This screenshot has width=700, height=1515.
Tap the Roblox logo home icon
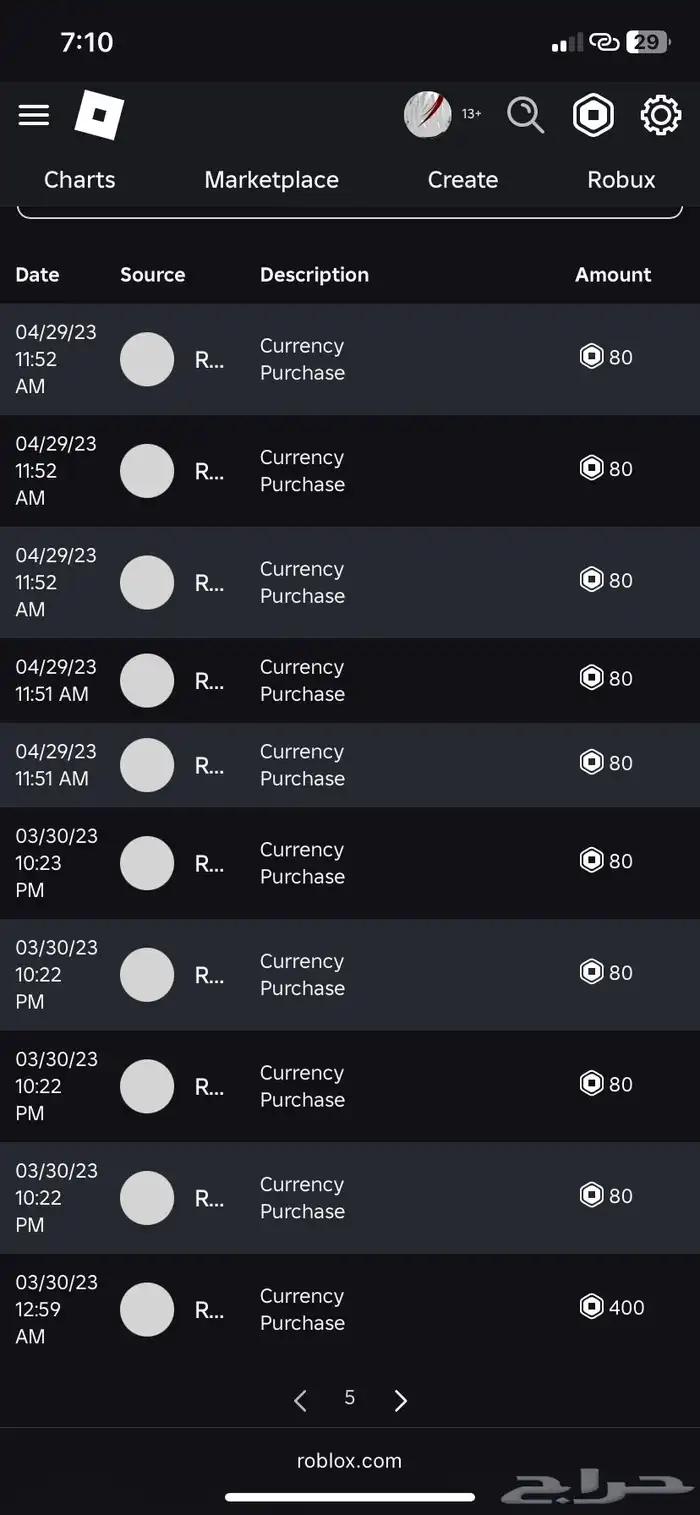99,116
